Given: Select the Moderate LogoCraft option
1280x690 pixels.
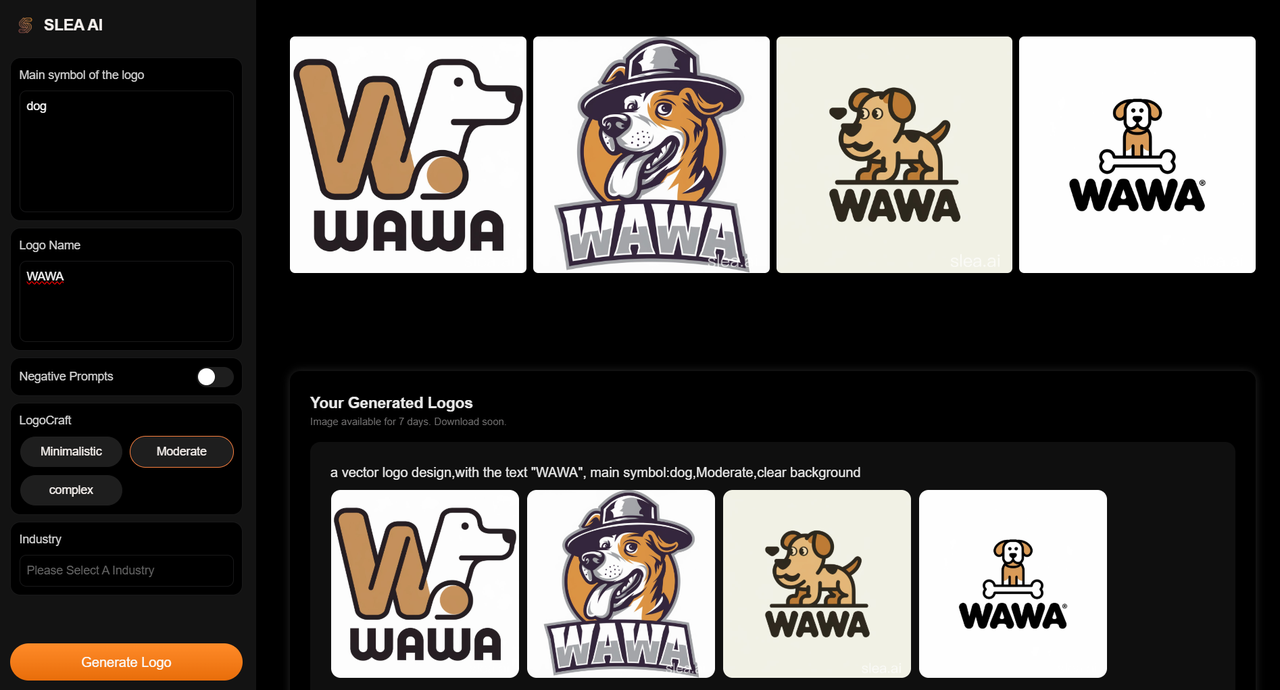Looking at the screenshot, I should 182,452.
